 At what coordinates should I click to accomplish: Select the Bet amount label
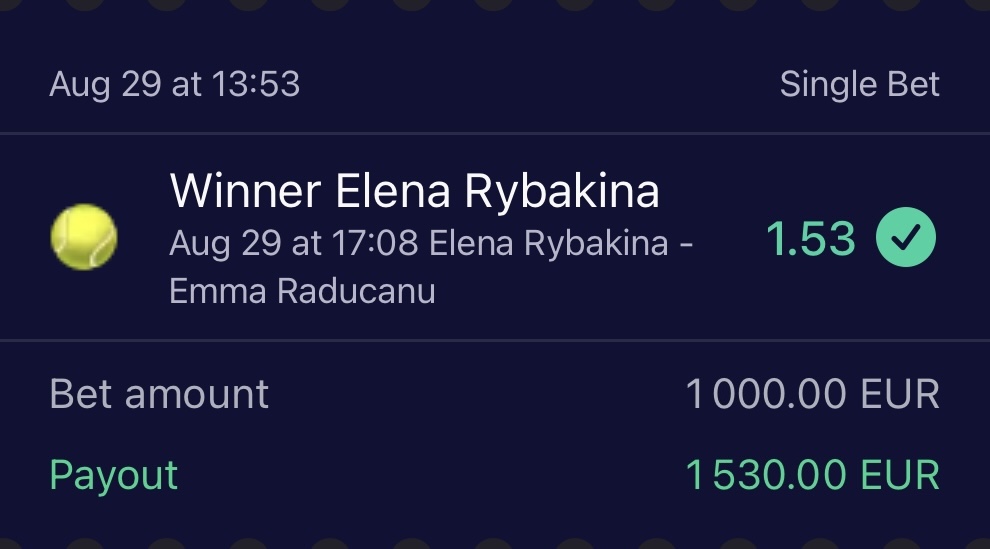coord(159,394)
